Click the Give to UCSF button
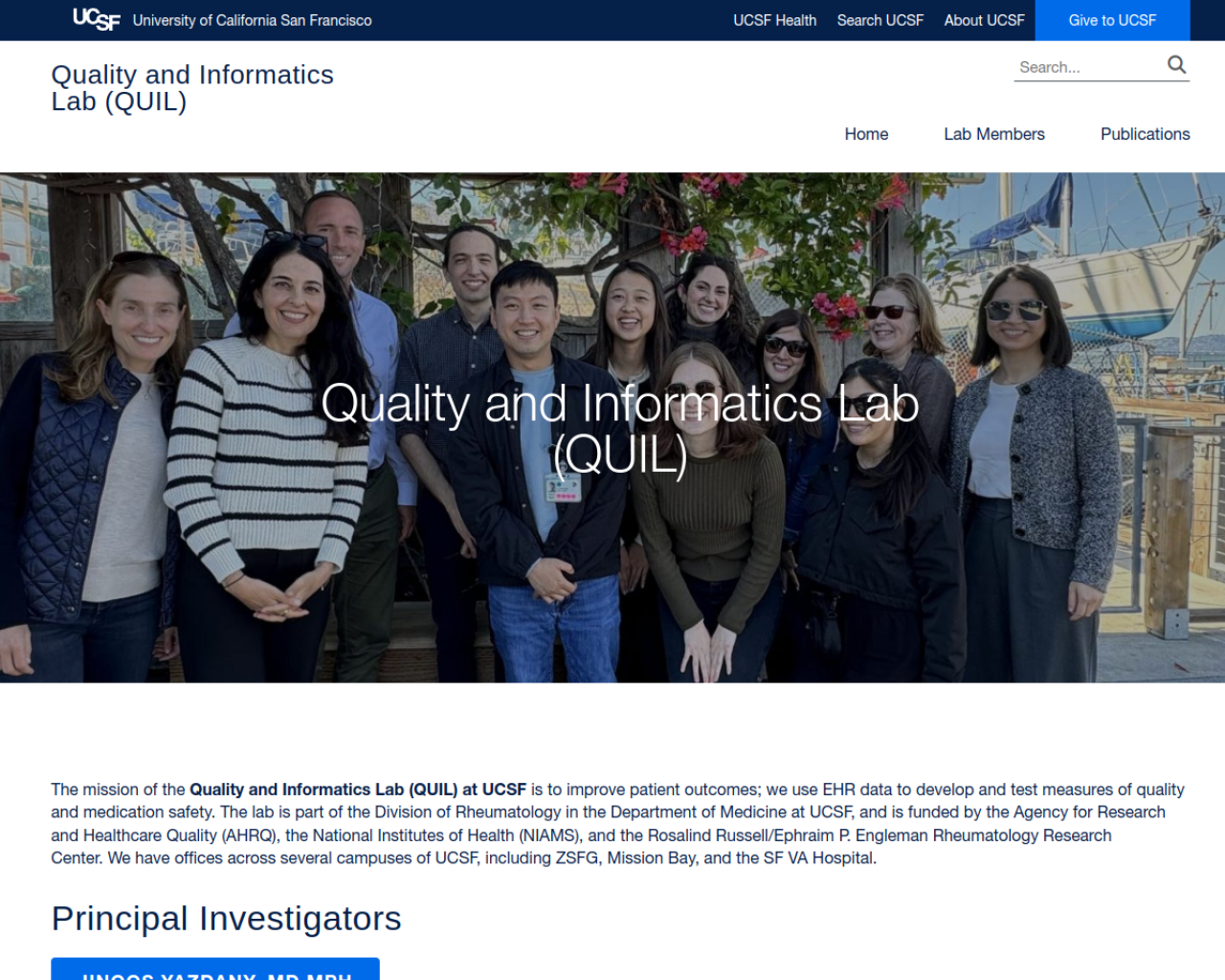This screenshot has width=1225, height=980. [1112, 20]
